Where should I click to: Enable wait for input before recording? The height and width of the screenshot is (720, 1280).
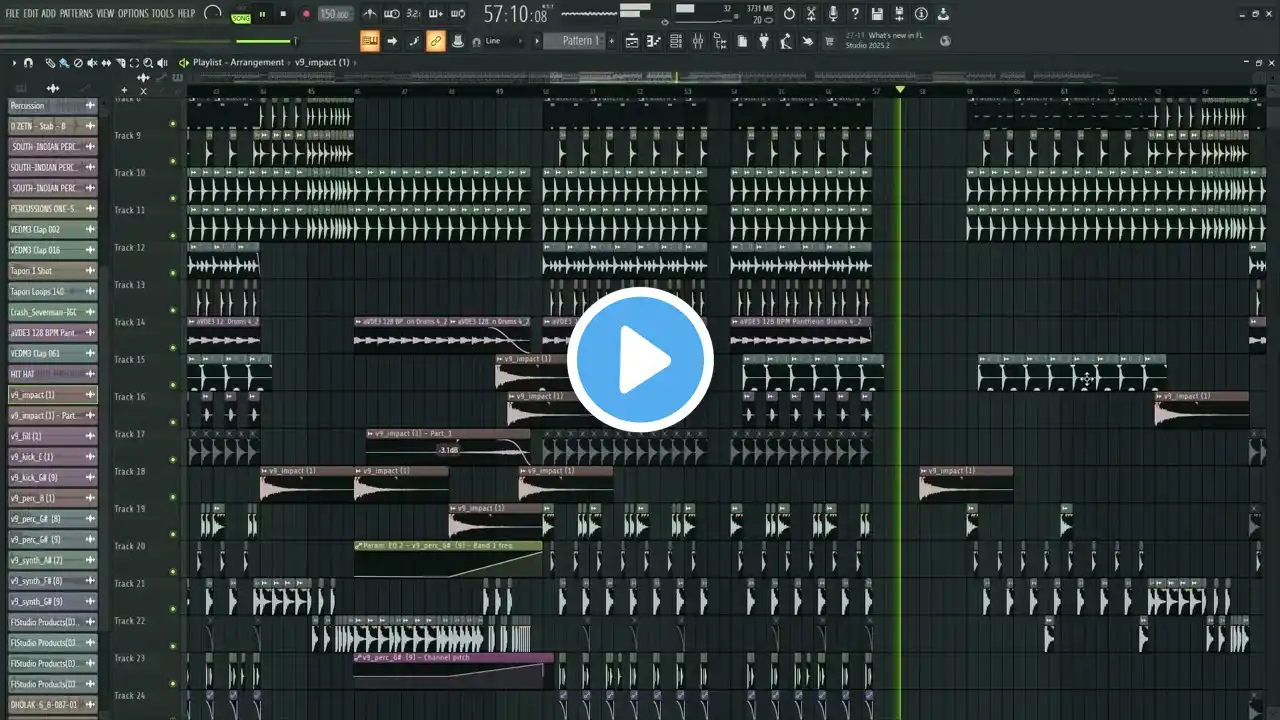click(x=392, y=14)
